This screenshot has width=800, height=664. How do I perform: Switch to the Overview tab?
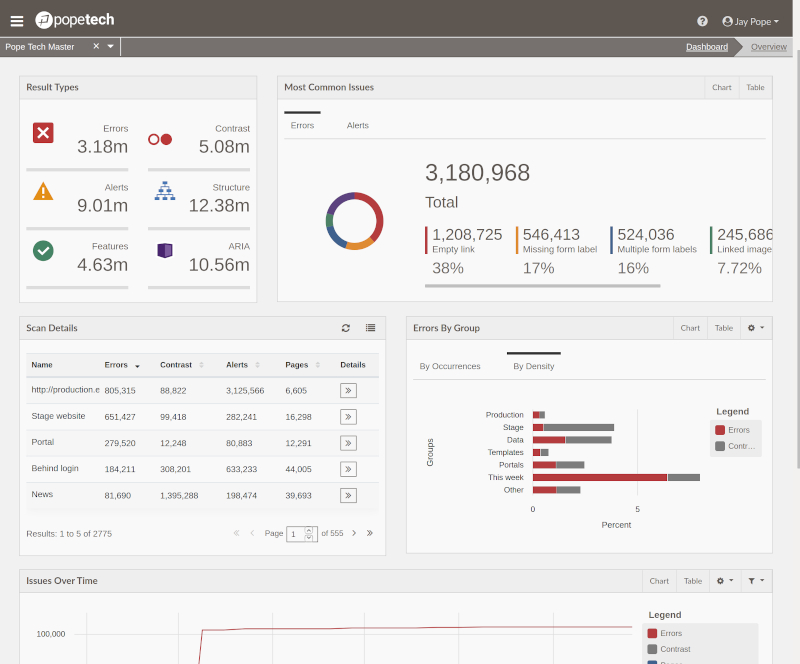pyautogui.click(x=768, y=46)
